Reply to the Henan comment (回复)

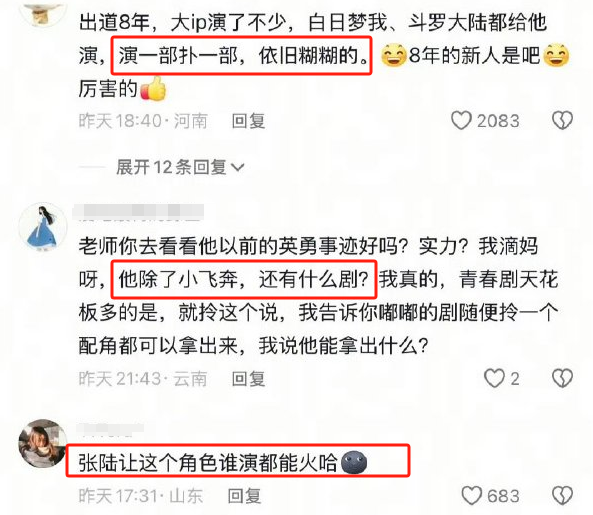[248, 121]
